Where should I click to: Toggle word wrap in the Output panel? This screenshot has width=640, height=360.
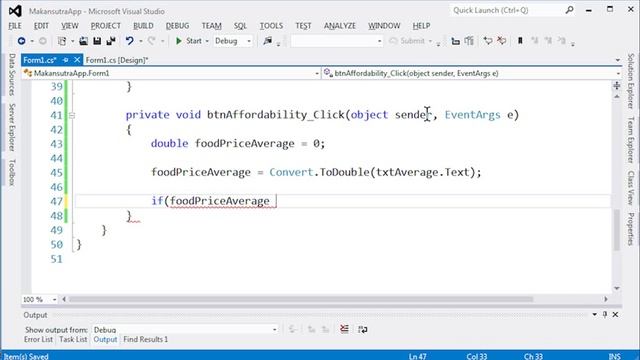362,329
